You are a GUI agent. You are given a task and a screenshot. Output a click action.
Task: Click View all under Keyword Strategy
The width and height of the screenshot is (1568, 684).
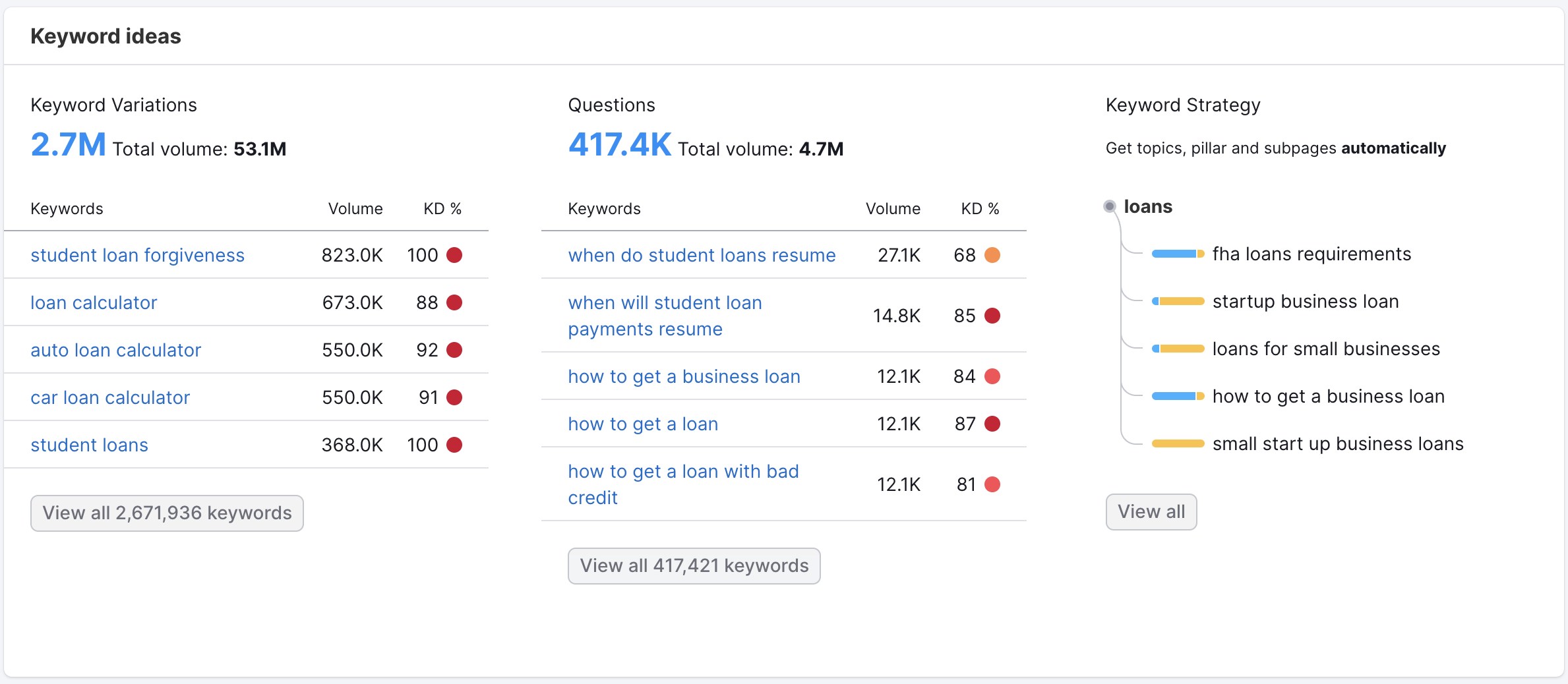point(1151,511)
